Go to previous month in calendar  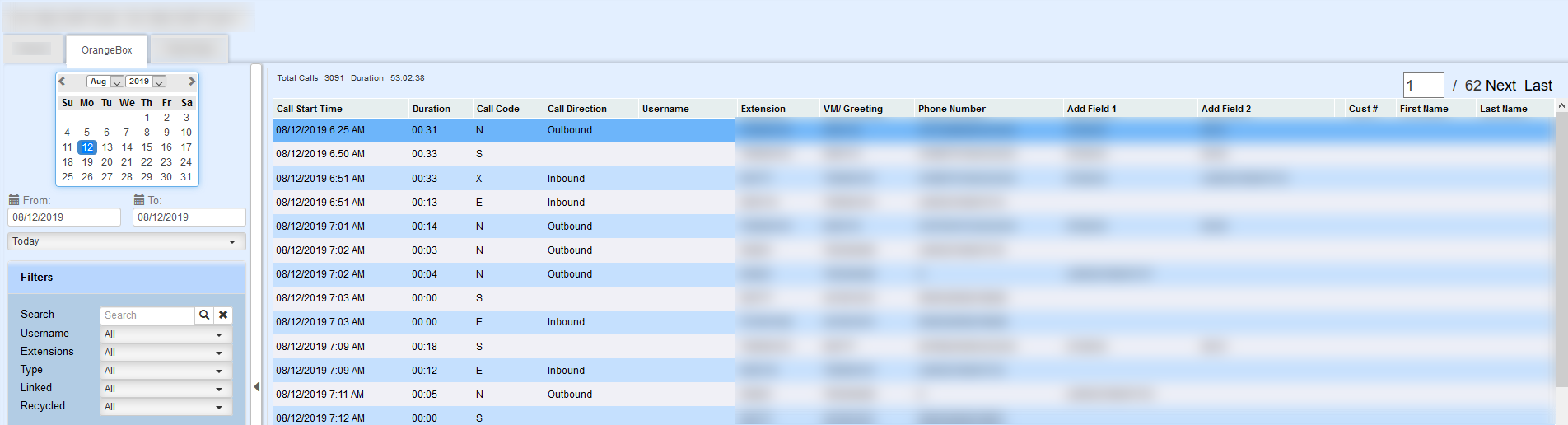pyautogui.click(x=62, y=82)
